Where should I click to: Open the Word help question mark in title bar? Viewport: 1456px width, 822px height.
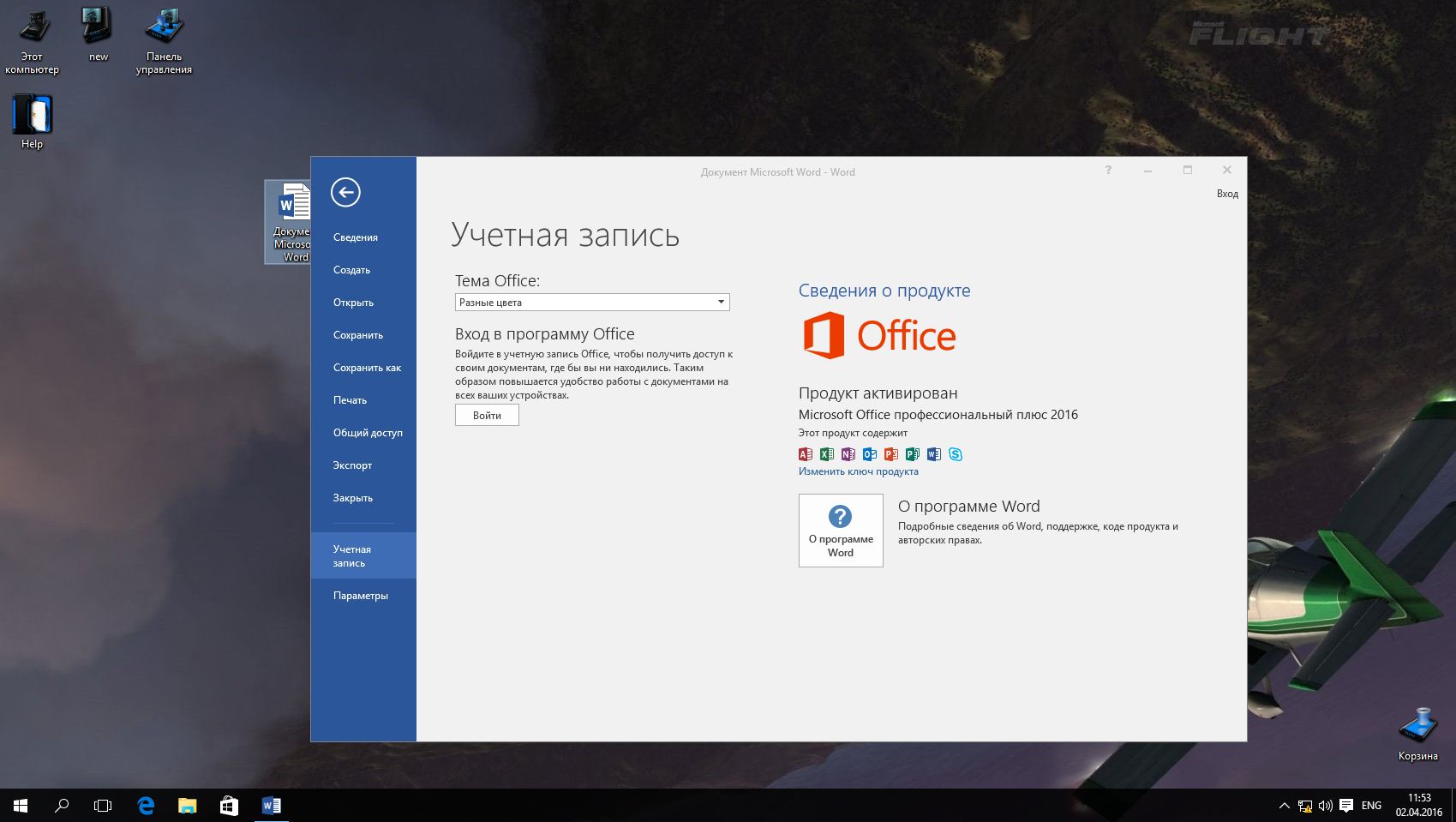1108,171
